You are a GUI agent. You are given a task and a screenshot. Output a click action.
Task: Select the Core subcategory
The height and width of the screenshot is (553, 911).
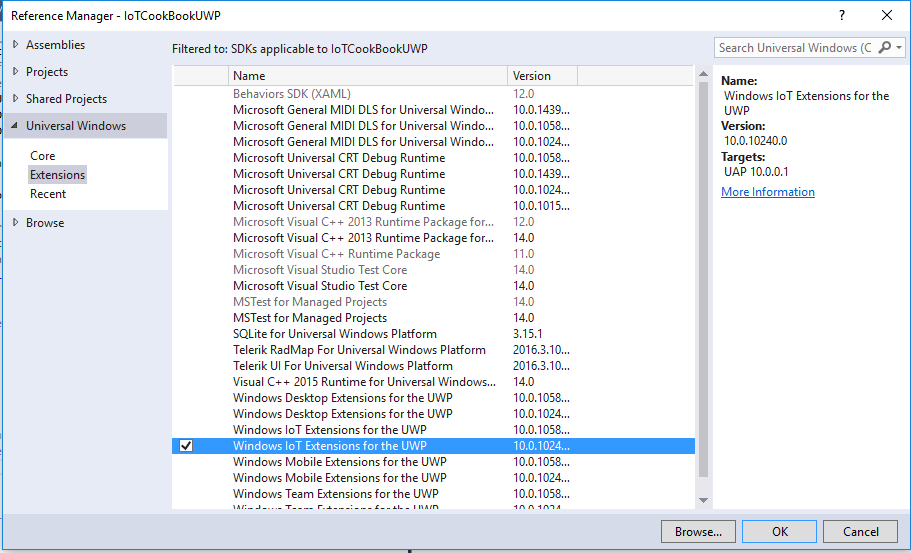(x=43, y=156)
